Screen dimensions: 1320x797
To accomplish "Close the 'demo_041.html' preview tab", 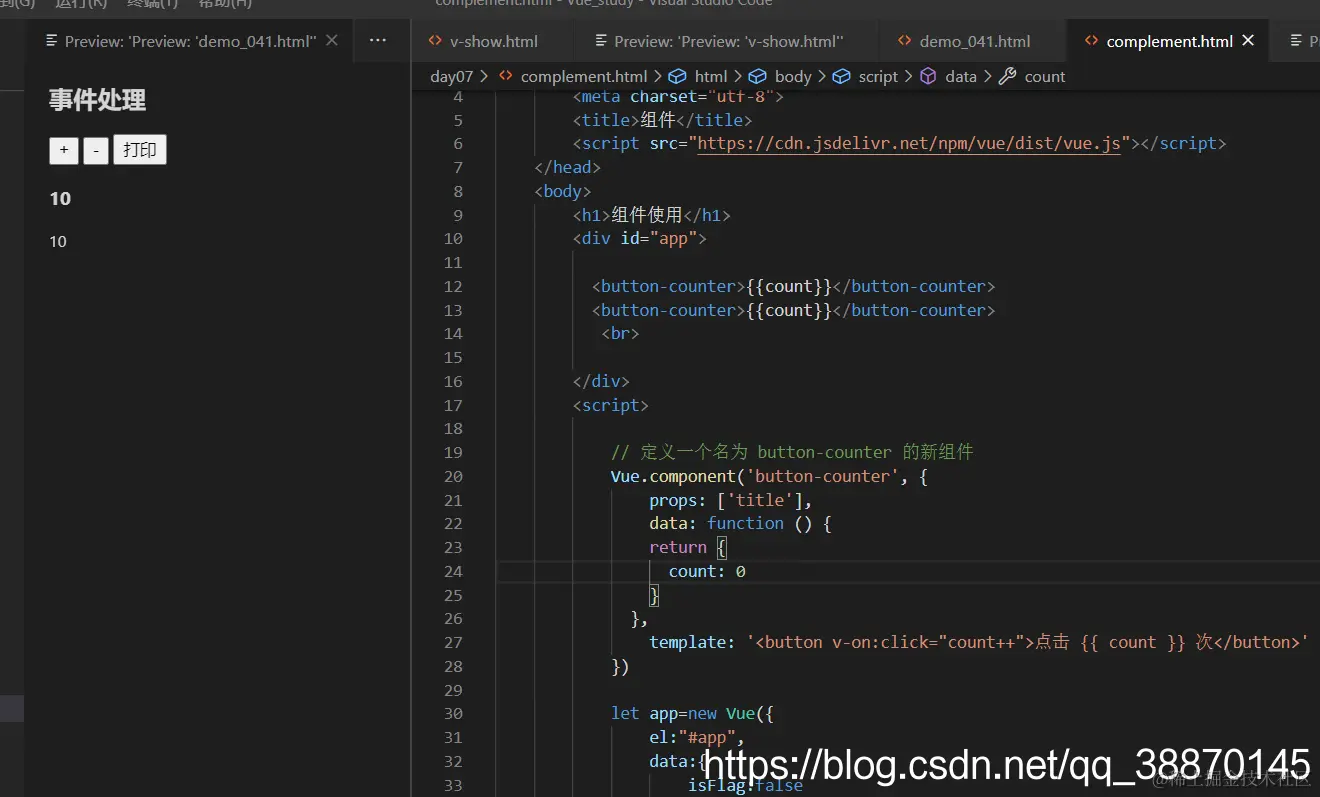I will pos(332,41).
